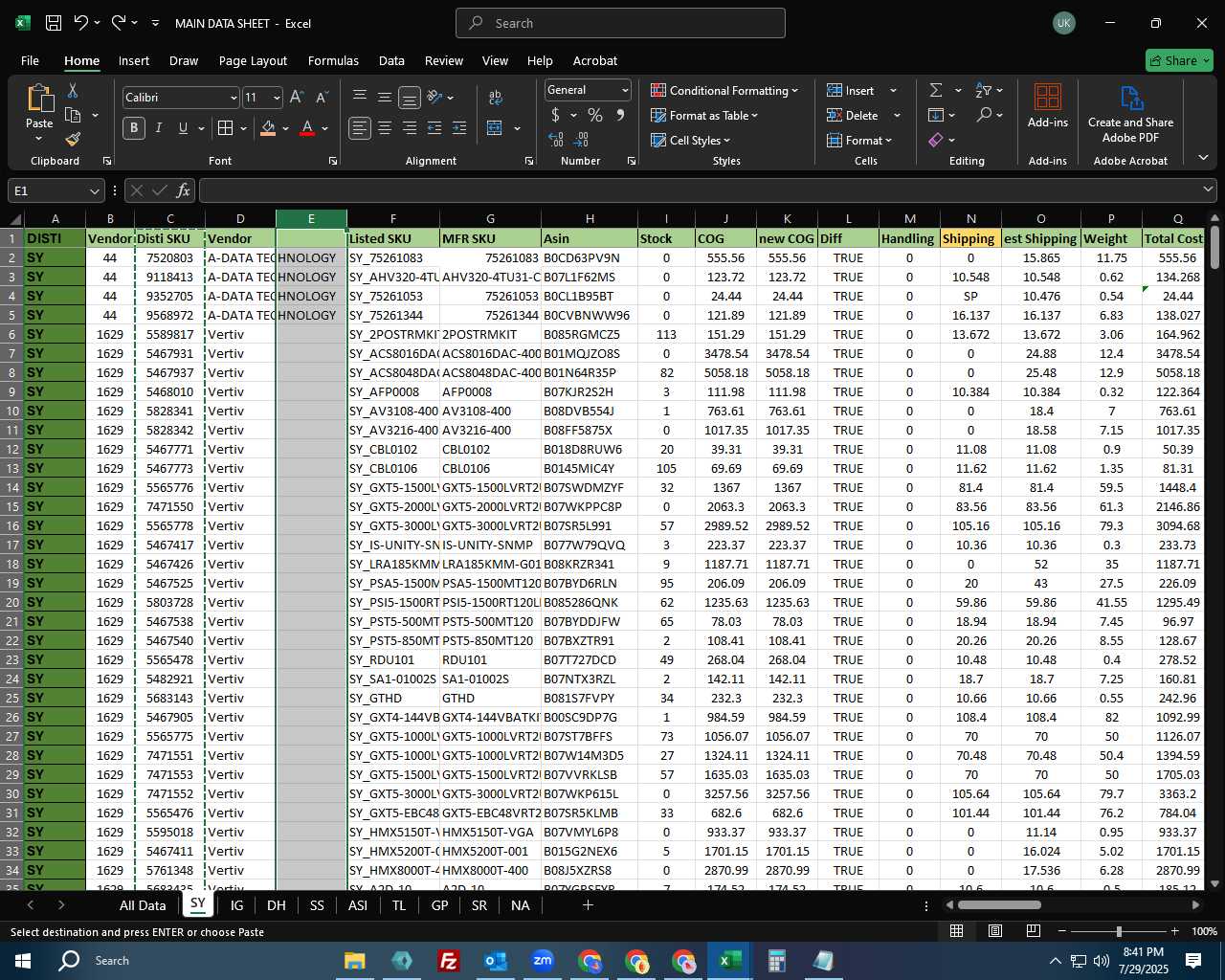Click the Share button
Viewport: 1225px width, 980px height.
pyautogui.click(x=1179, y=60)
